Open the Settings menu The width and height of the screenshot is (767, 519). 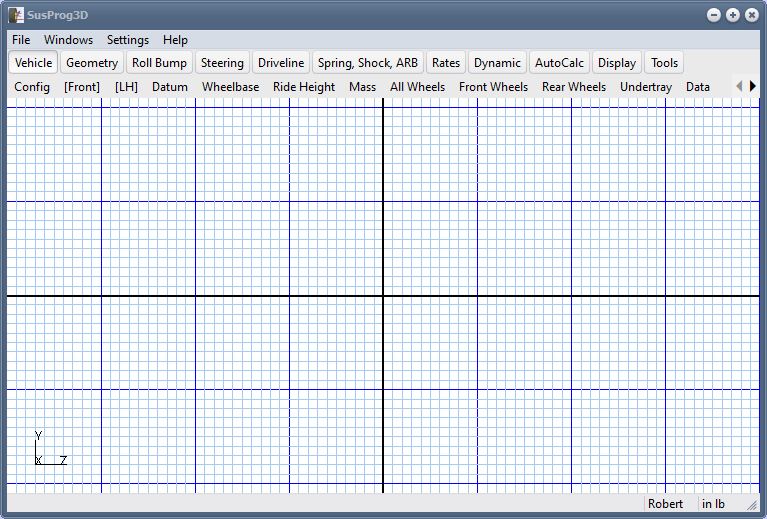coord(128,40)
